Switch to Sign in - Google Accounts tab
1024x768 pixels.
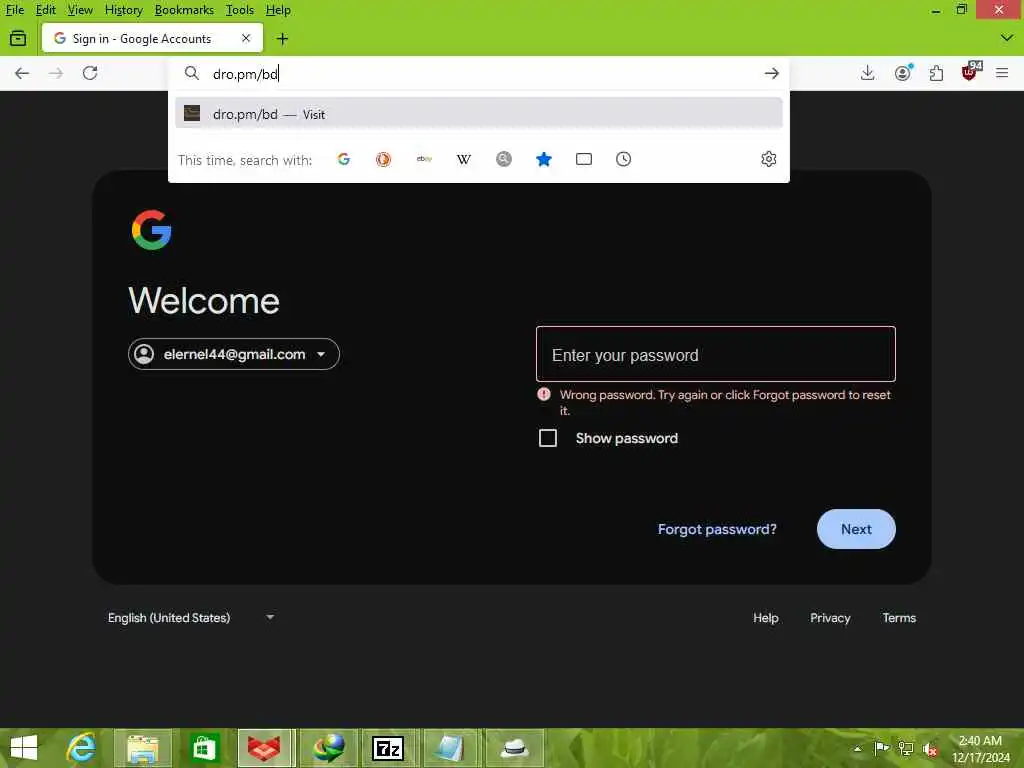coord(152,39)
